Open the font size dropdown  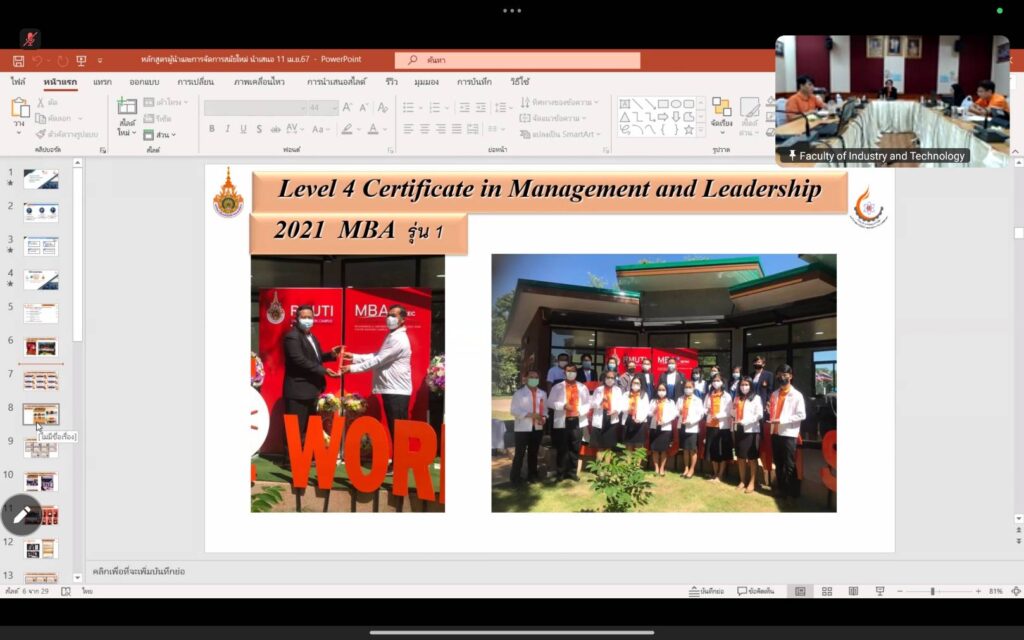(x=331, y=108)
